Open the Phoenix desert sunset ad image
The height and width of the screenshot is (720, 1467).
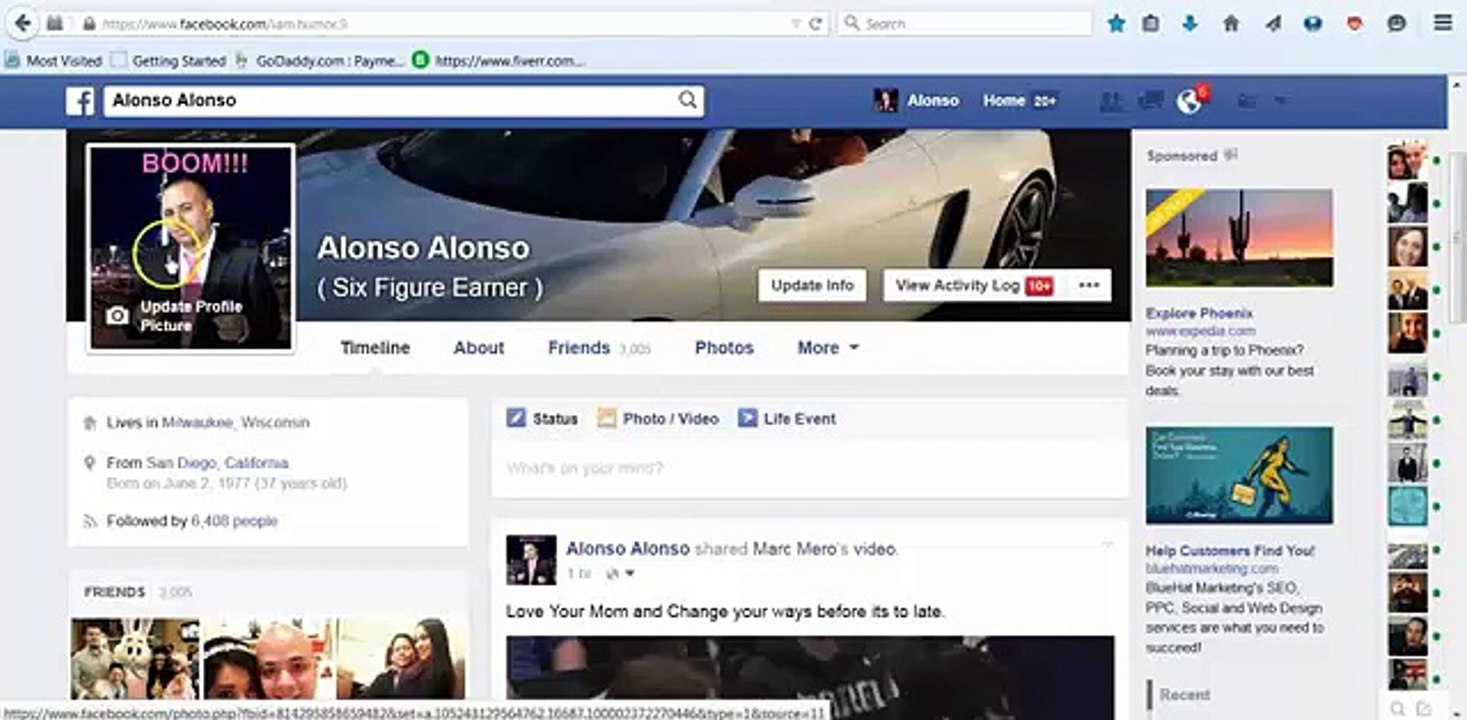pos(1239,238)
